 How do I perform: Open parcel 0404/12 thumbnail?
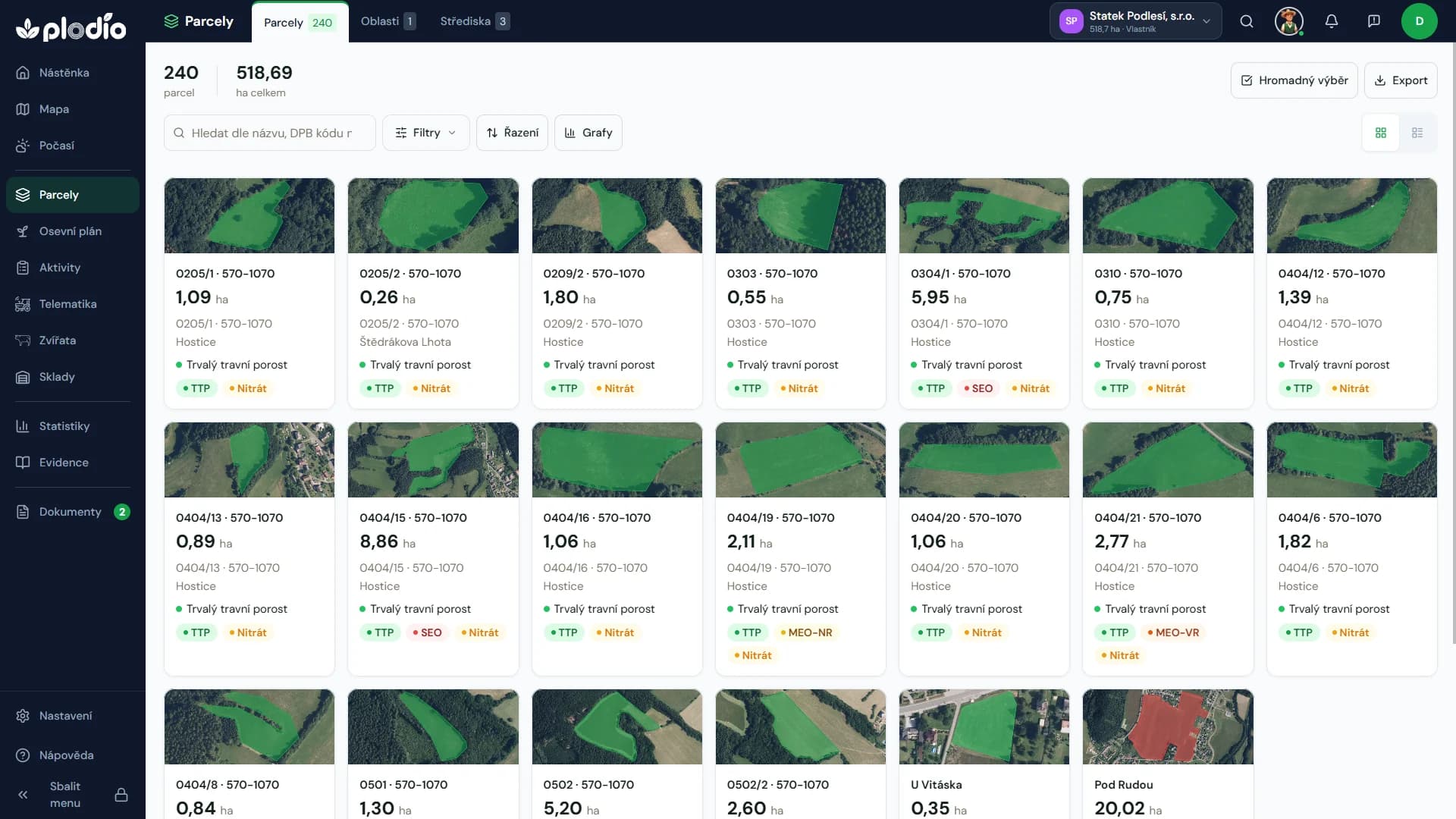1352,215
